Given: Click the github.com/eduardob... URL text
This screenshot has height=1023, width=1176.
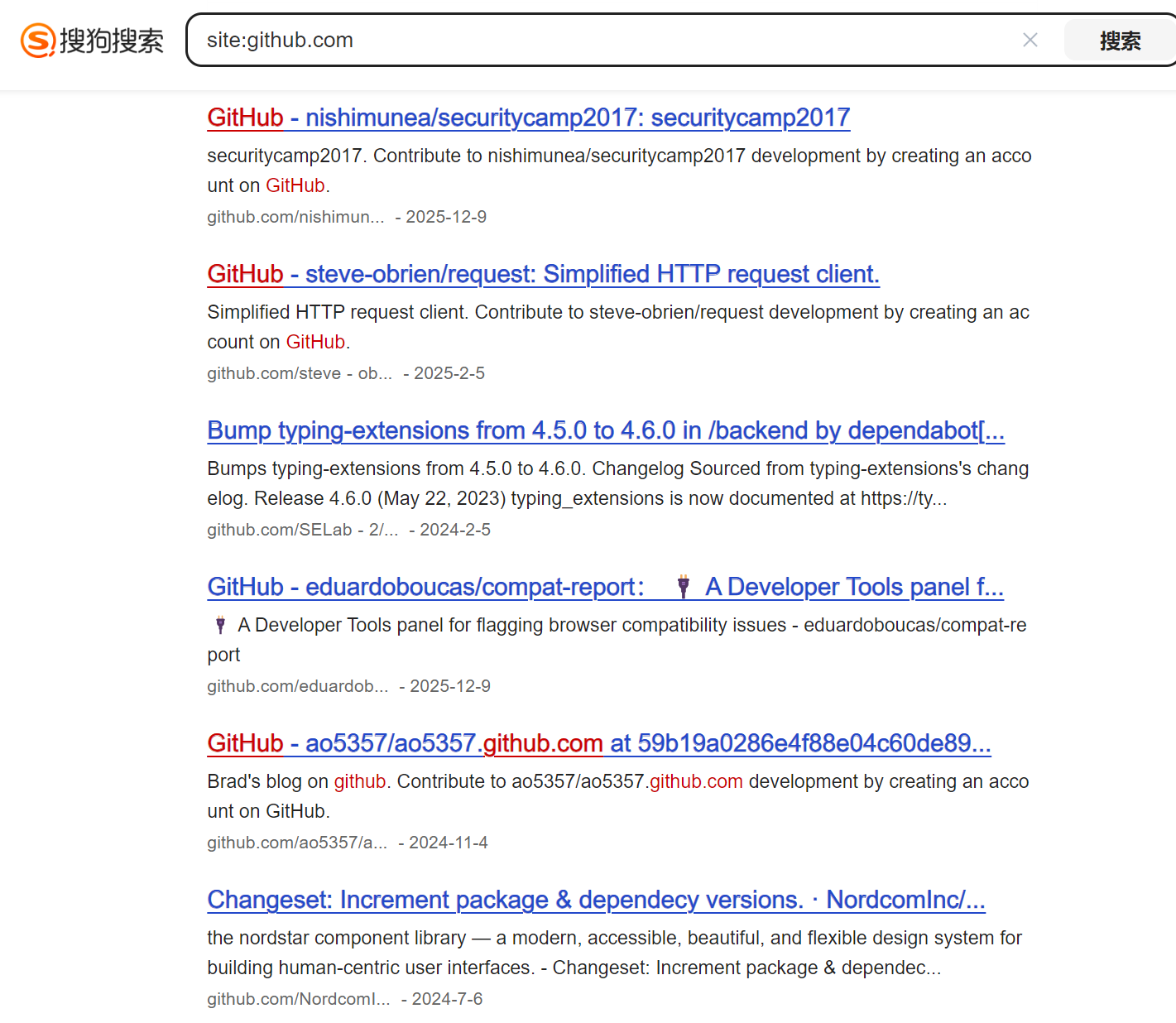Looking at the screenshot, I should point(298,686).
